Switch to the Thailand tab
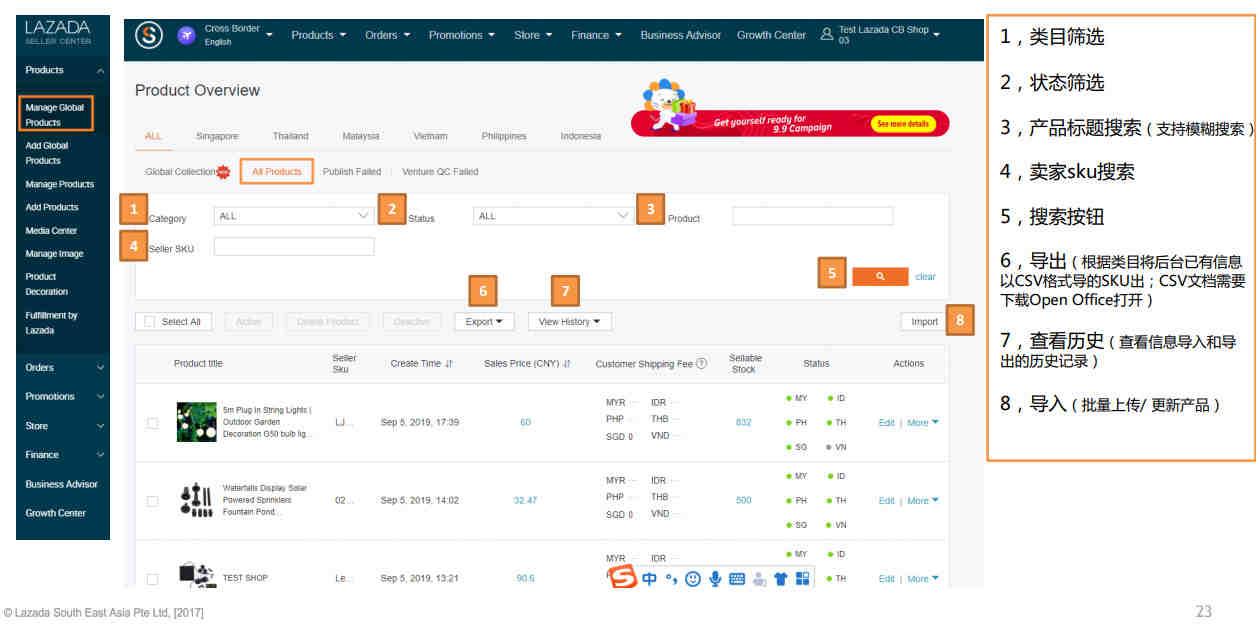Viewport: 1256px width, 626px height. click(290, 136)
